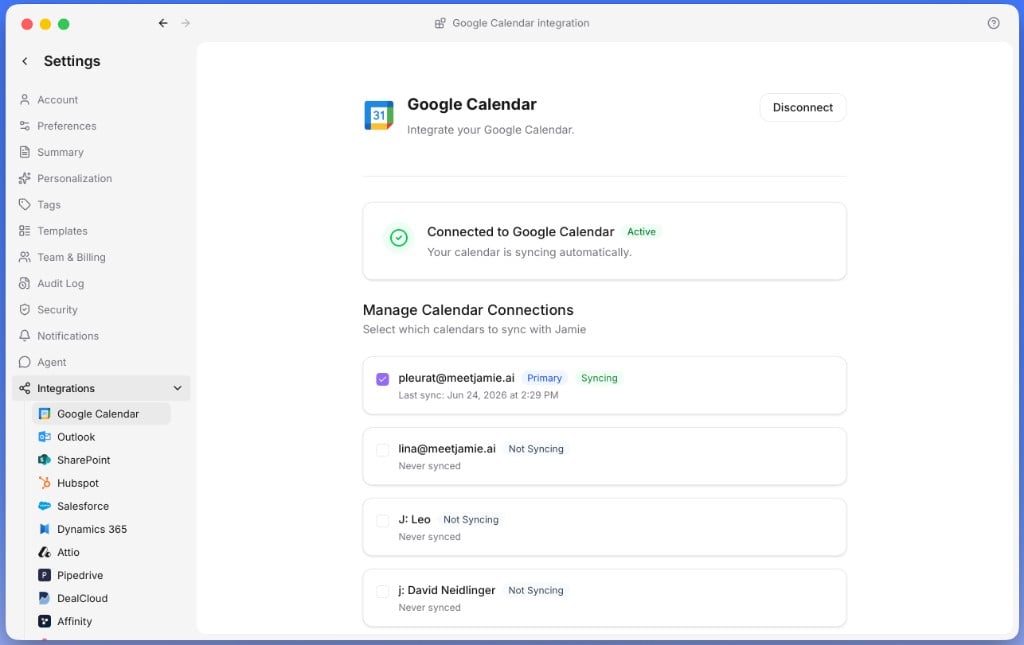Check the j: David Neidlinger checkbox
The image size is (1024, 645).
pyautogui.click(x=383, y=591)
